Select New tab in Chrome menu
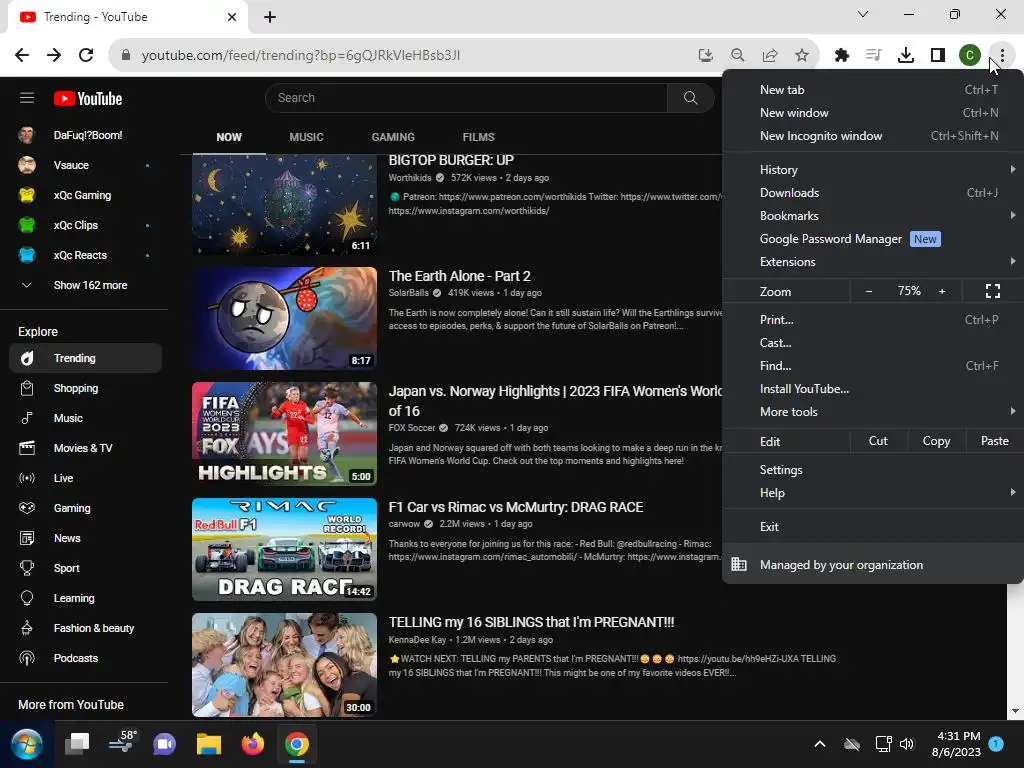Image resolution: width=1024 pixels, height=768 pixels. click(873, 90)
